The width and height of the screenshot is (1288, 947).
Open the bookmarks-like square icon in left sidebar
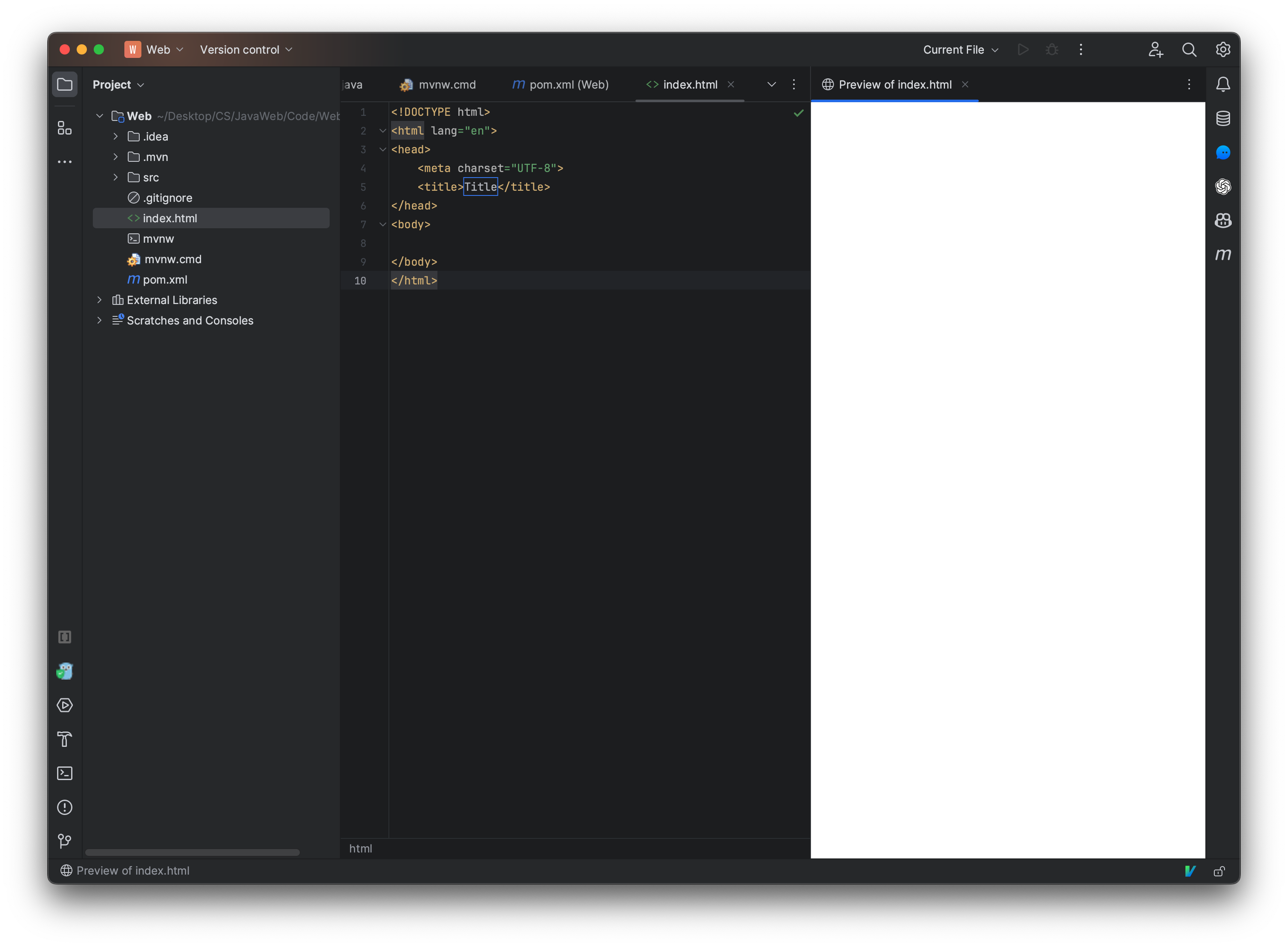(x=65, y=637)
